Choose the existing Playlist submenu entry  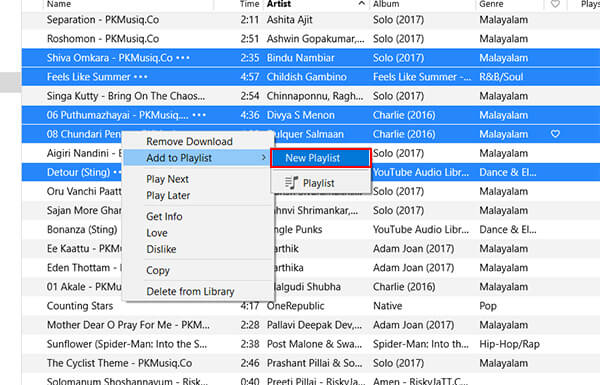tap(321, 183)
